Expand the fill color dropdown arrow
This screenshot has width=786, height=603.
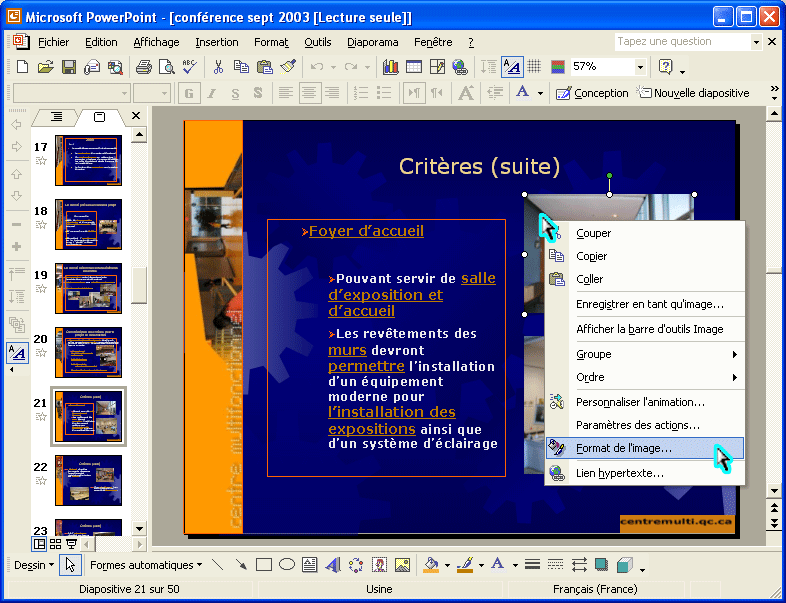point(447,565)
